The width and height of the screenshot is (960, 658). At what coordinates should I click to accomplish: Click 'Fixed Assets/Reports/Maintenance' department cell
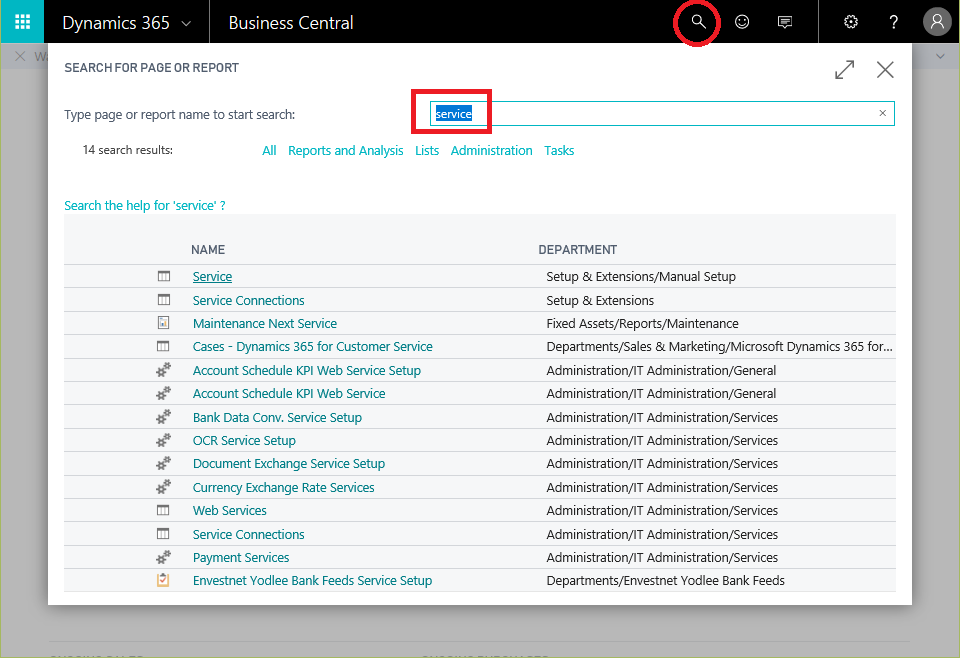click(642, 323)
